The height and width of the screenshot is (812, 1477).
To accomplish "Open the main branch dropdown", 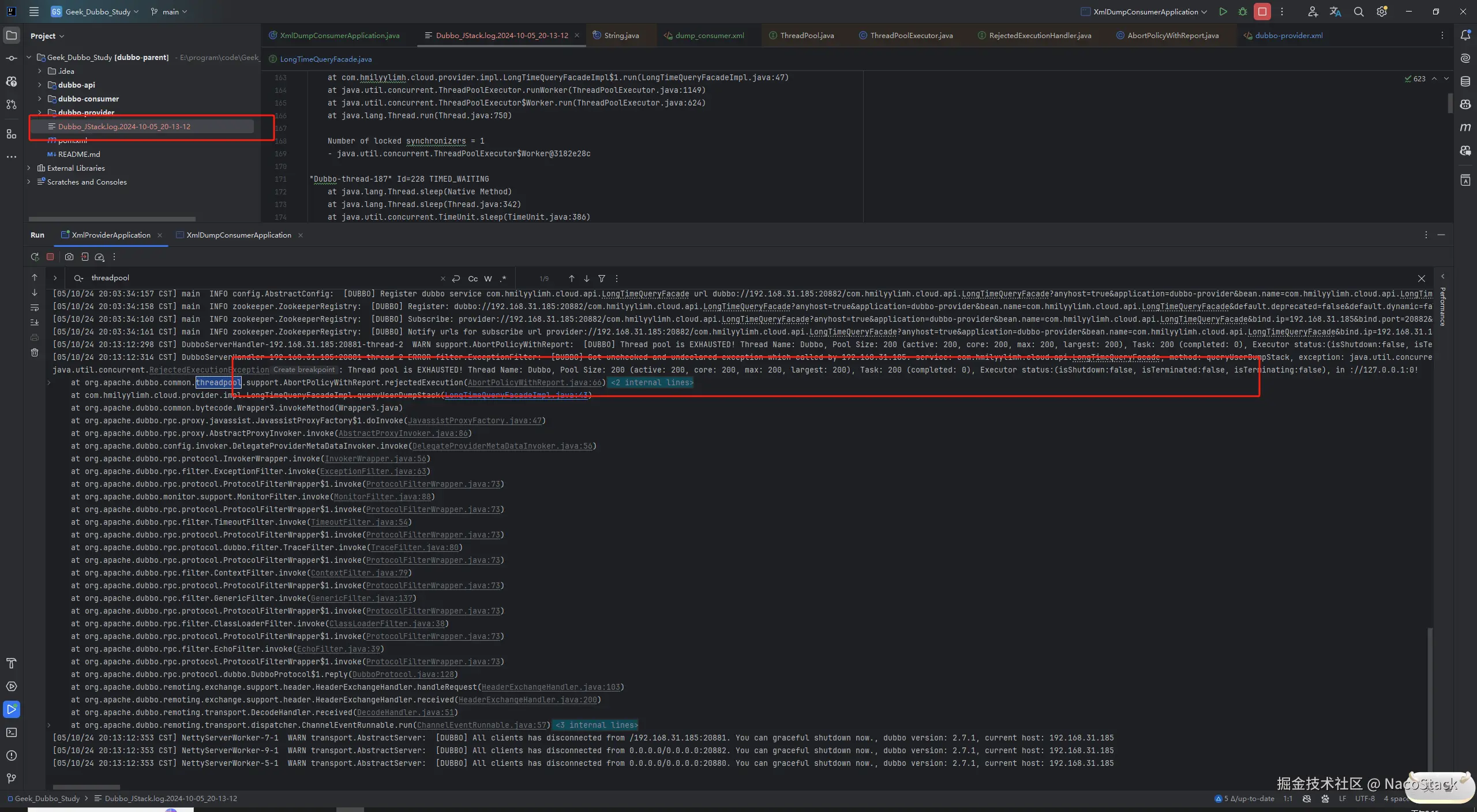I will click(x=169, y=12).
